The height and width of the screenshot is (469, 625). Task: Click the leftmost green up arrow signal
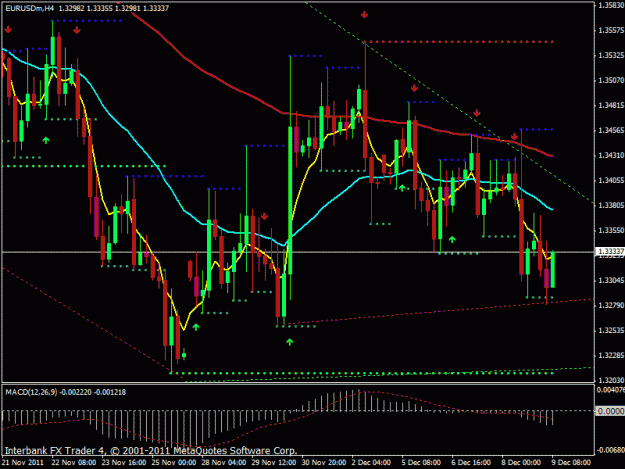pos(46,140)
